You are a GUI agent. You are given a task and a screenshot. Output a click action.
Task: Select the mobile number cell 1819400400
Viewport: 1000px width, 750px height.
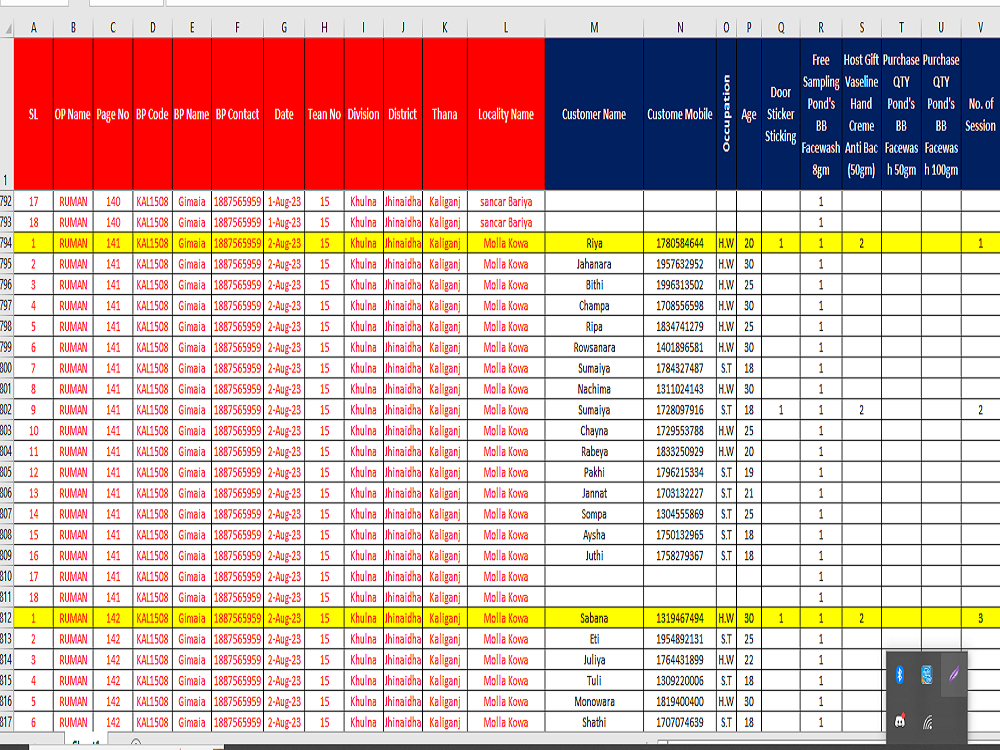point(680,702)
